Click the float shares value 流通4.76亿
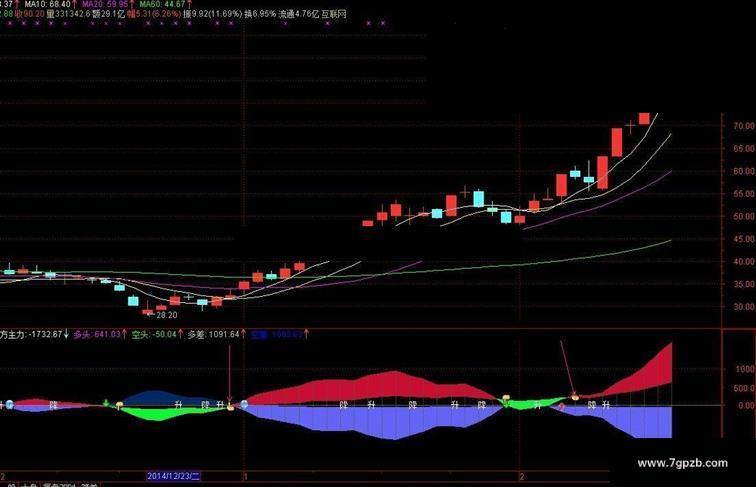The height and width of the screenshot is (487, 756). (298, 14)
